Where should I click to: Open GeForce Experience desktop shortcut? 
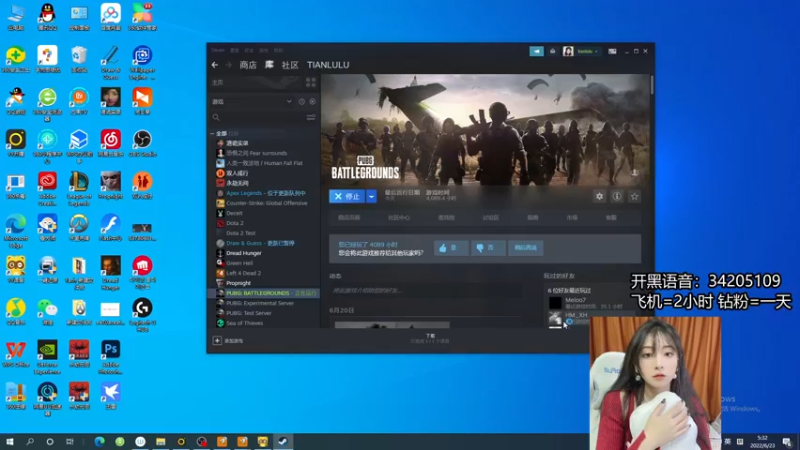click(47, 357)
